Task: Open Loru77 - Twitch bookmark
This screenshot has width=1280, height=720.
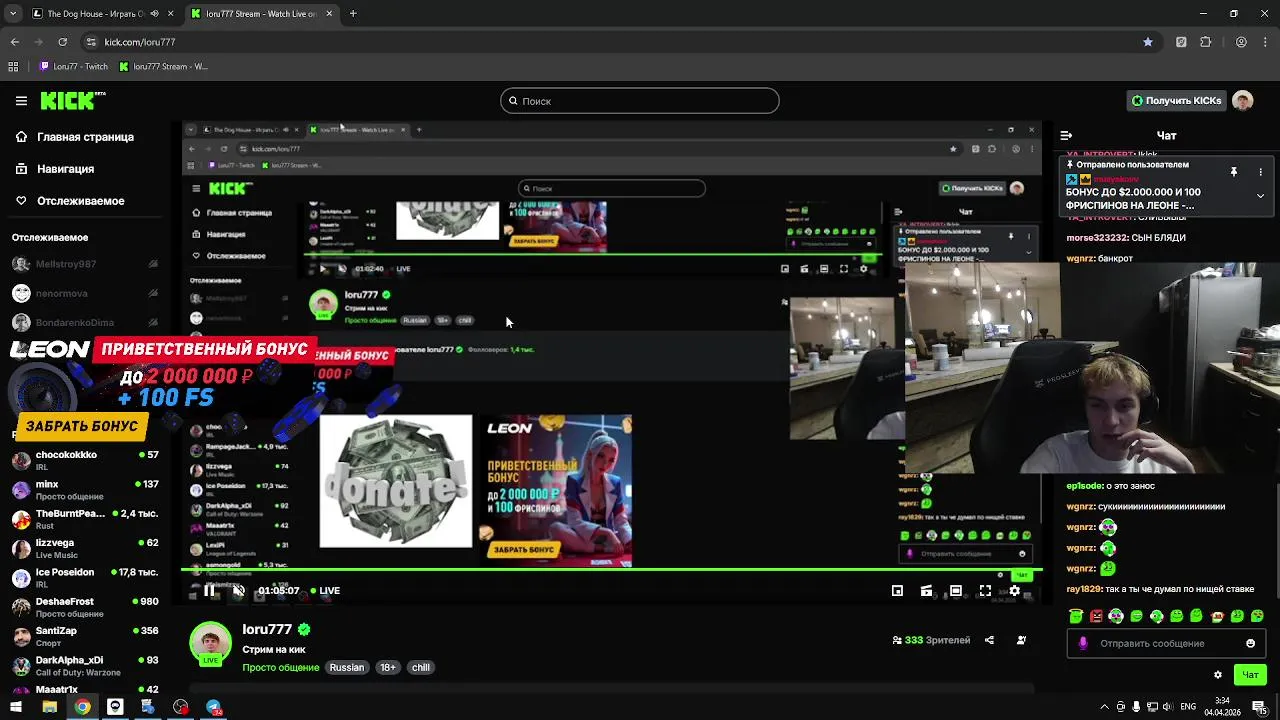Action: (73, 67)
